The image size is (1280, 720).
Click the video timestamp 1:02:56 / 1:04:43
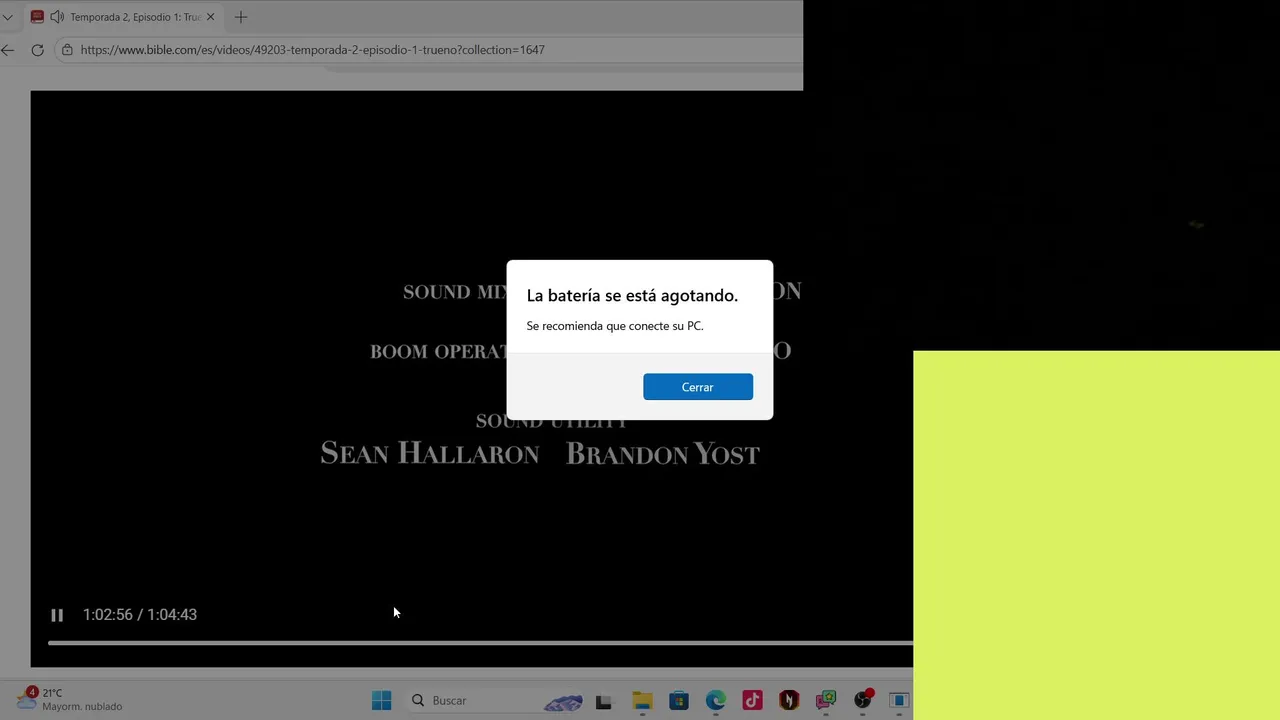[140, 615]
